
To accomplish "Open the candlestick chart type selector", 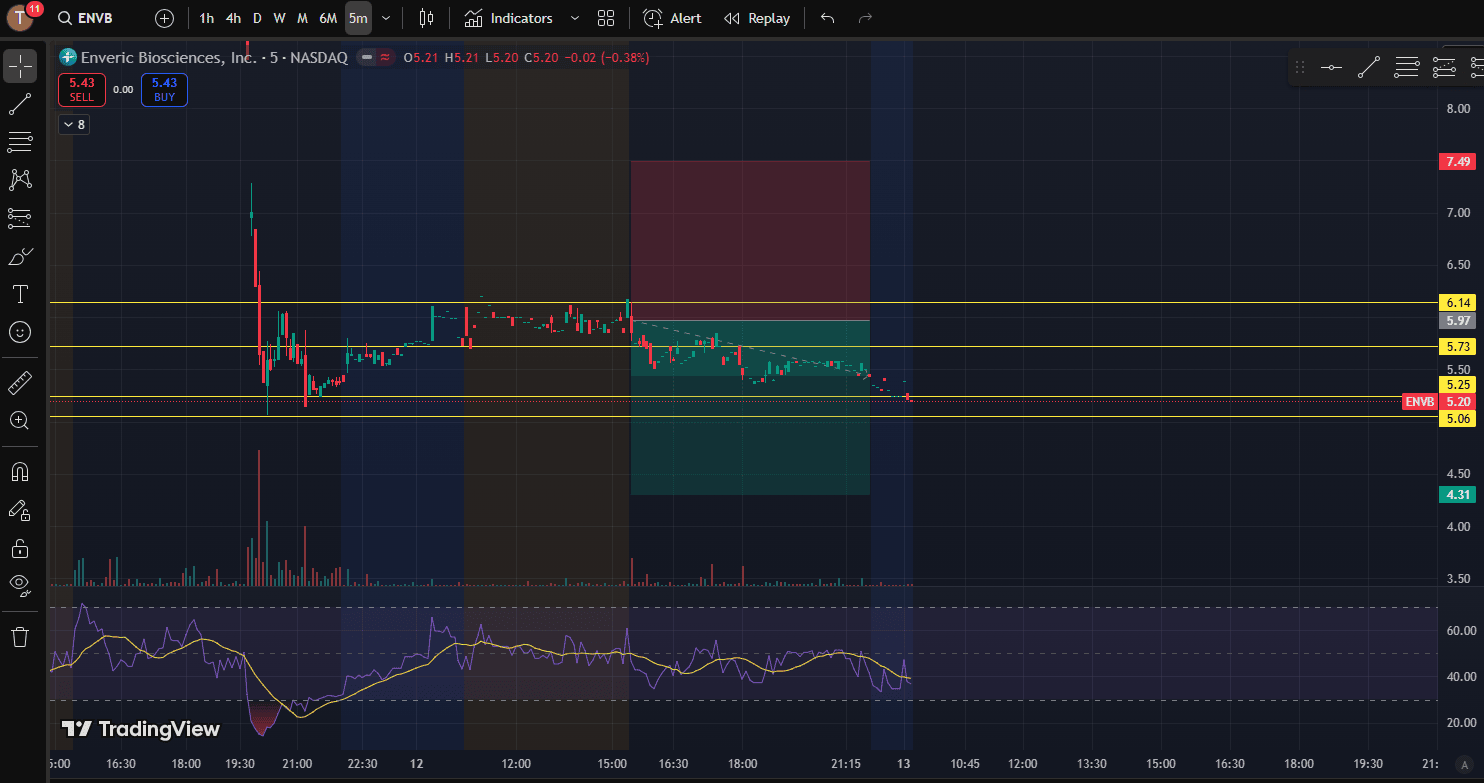I will point(427,18).
